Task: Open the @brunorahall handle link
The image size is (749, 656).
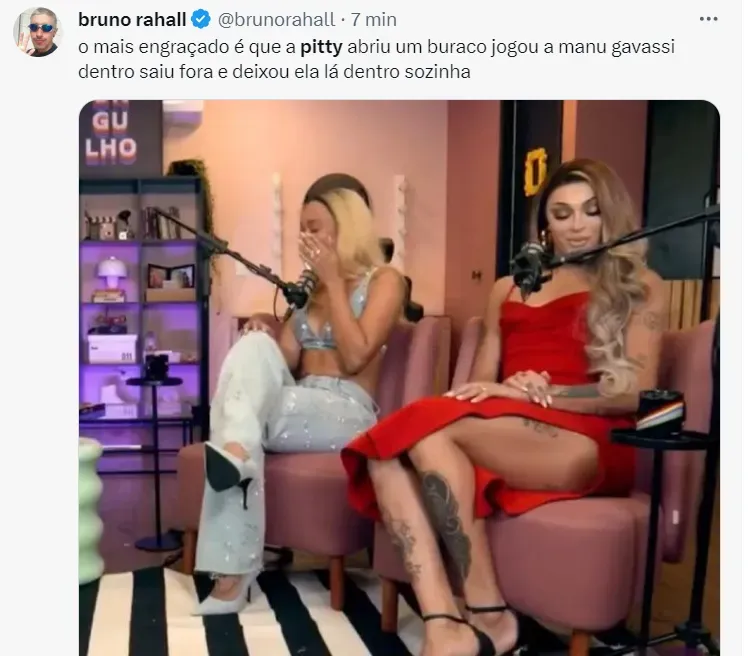Action: (277, 20)
